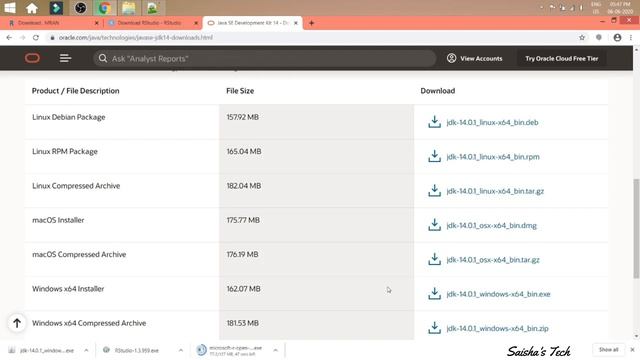This screenshot has width=640, height=360.
Task: Close the Download RStudio tab
Action: pyautogui.click(x=196, y=23)
